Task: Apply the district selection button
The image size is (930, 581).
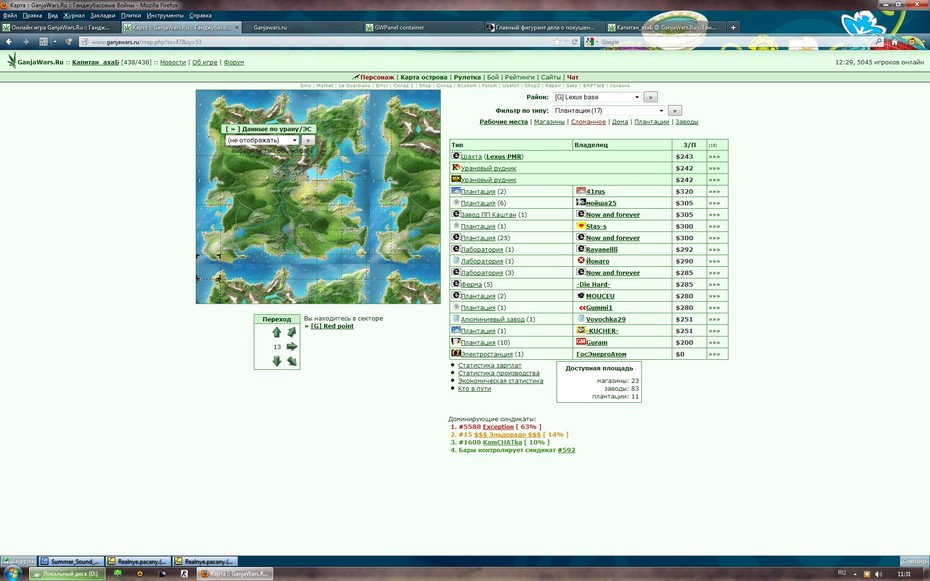Action: coord(650,97)
